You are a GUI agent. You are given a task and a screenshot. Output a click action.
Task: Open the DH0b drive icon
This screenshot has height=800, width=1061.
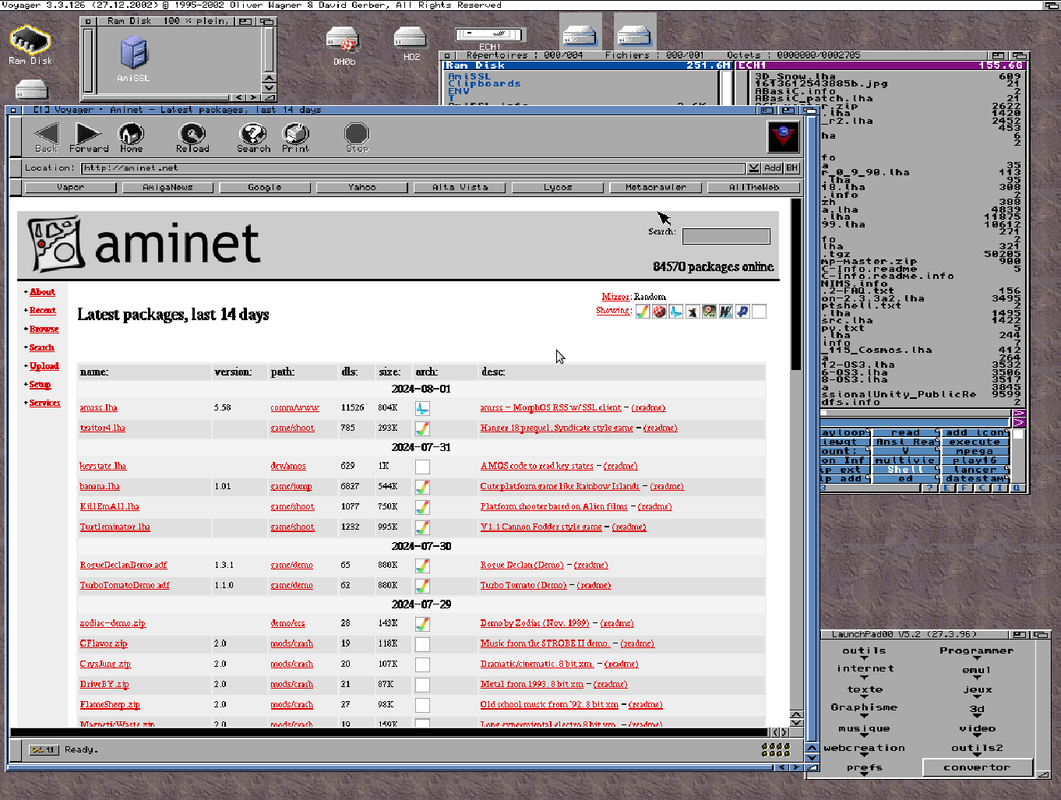(x=344, y=46)
